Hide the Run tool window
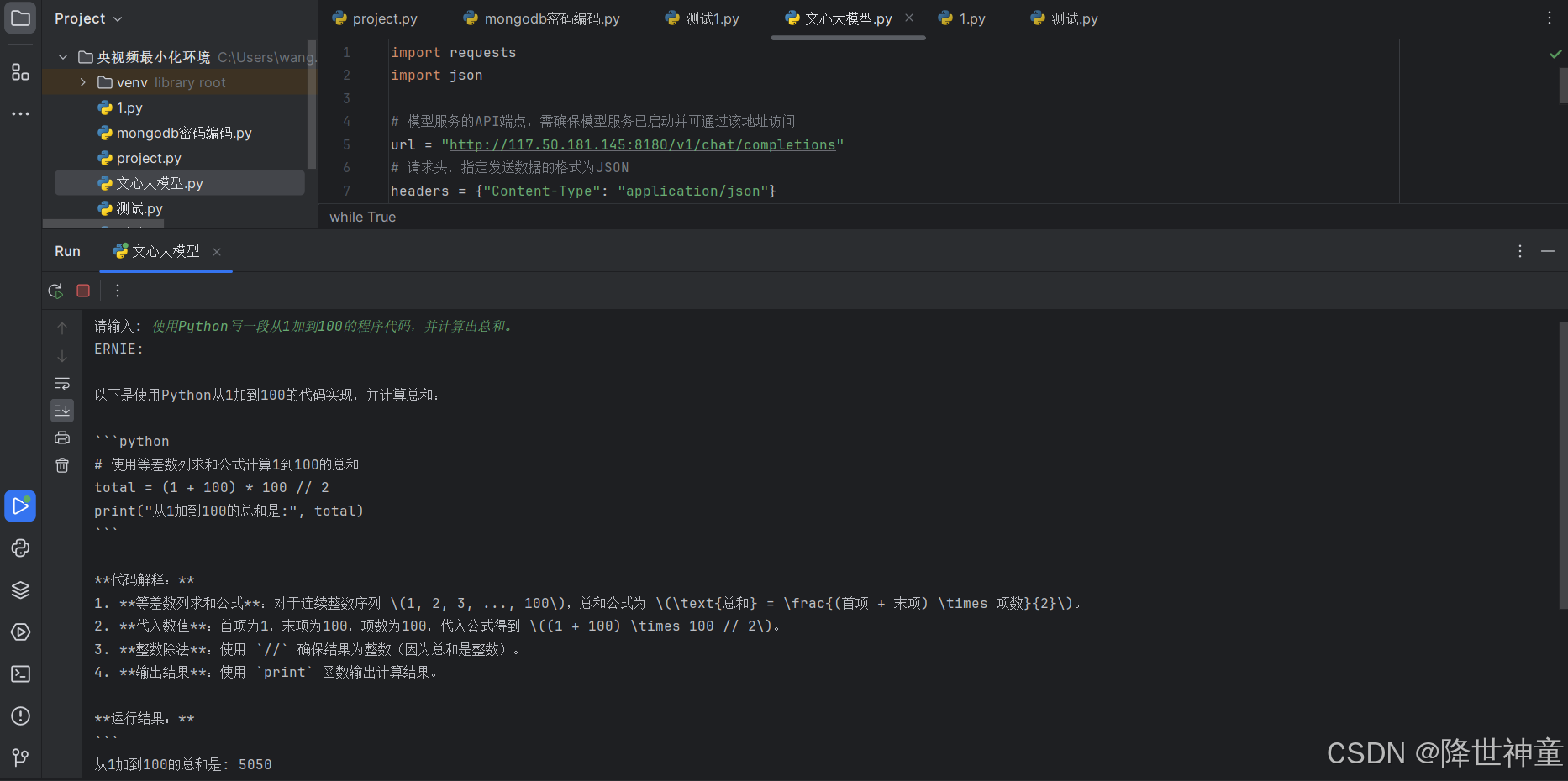 click(x=1548, y=251)
